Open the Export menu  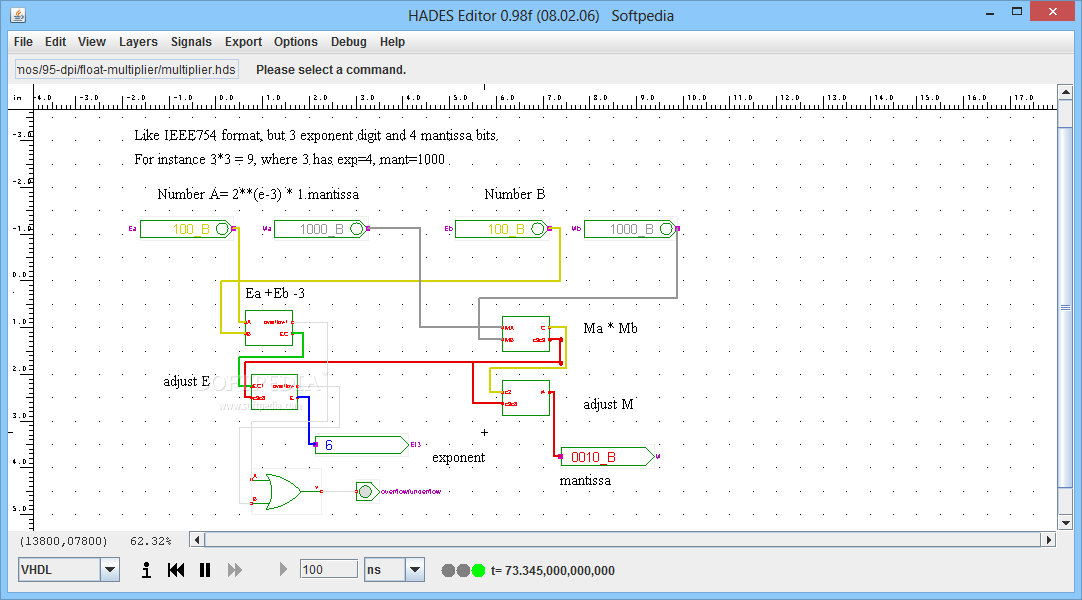[243, 41]
